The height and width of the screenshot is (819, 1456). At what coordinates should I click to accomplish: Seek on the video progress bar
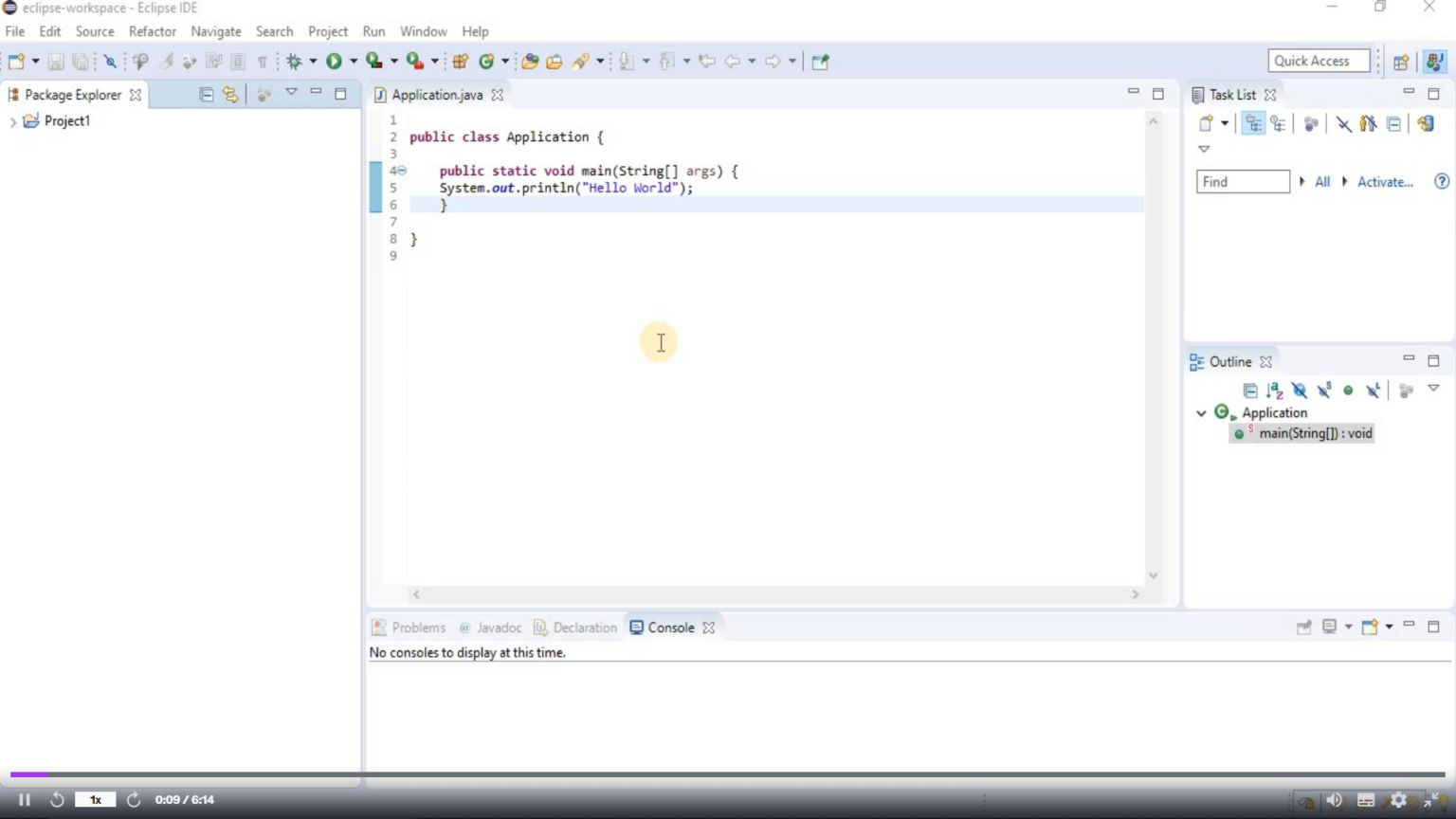point(727,774)
